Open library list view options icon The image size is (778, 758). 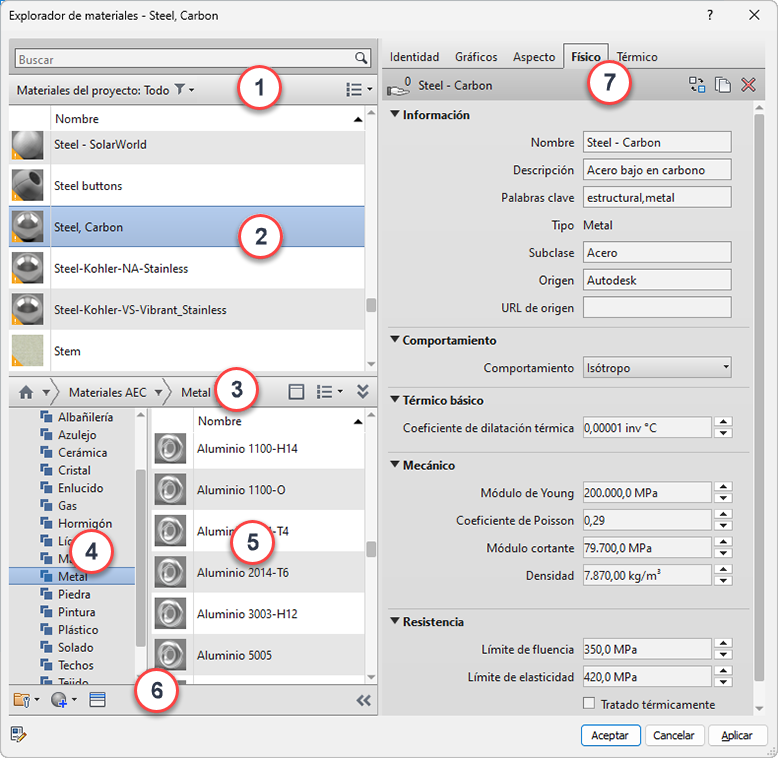(329, 392)
